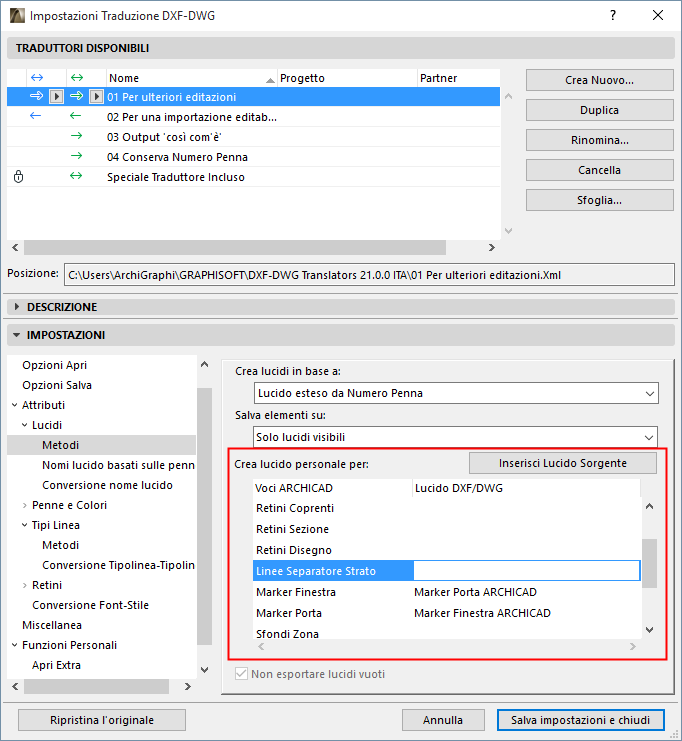Click the Cancella button
682x741 pixels.
[599, 170]
